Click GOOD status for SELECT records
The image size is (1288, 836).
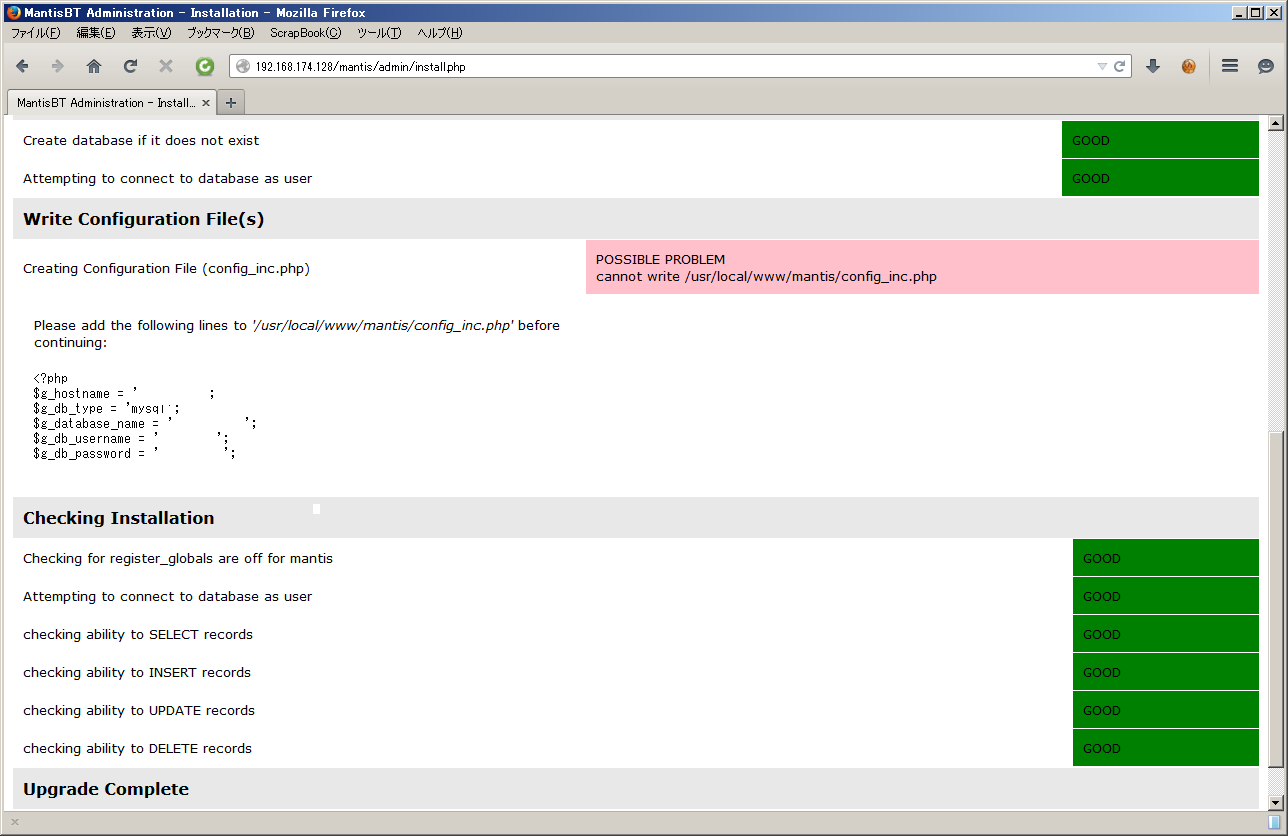click(x=1166, y=634)
